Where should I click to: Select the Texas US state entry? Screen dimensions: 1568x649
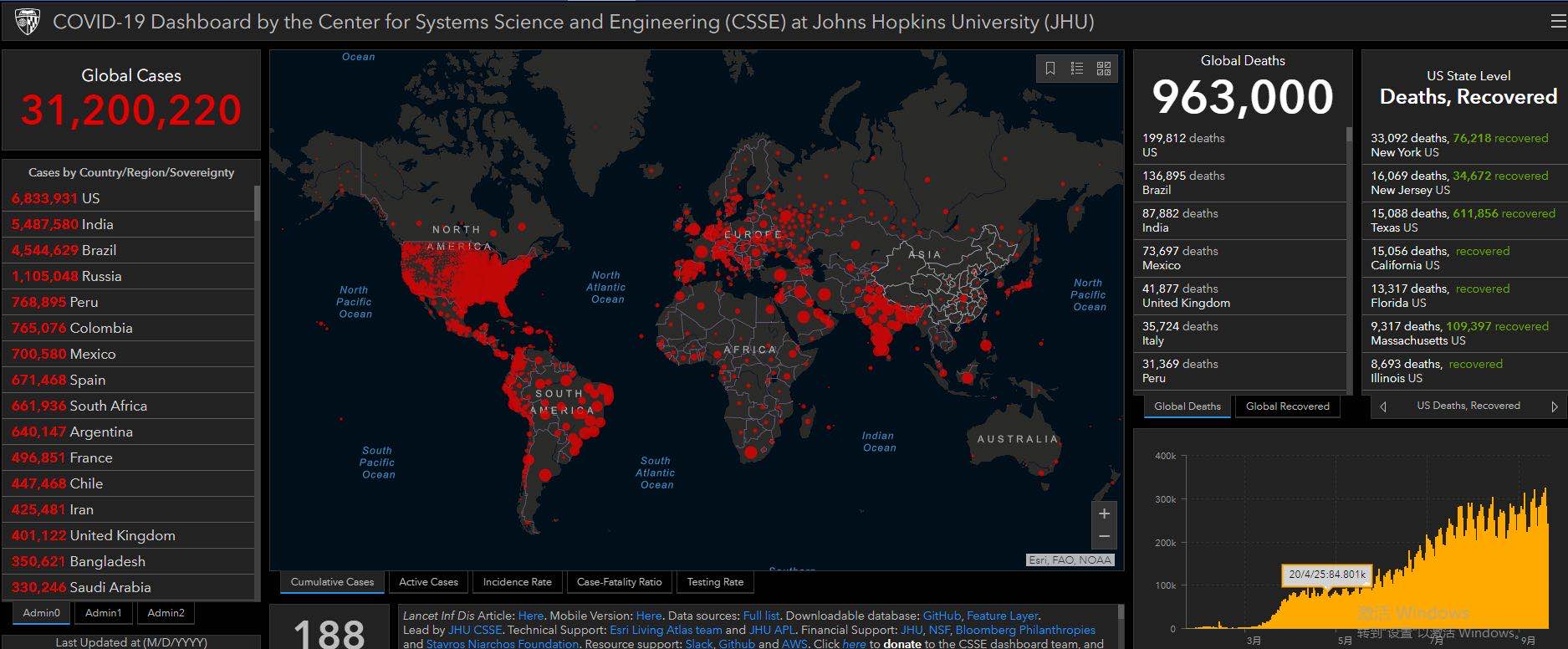[x=1465, y=221]
